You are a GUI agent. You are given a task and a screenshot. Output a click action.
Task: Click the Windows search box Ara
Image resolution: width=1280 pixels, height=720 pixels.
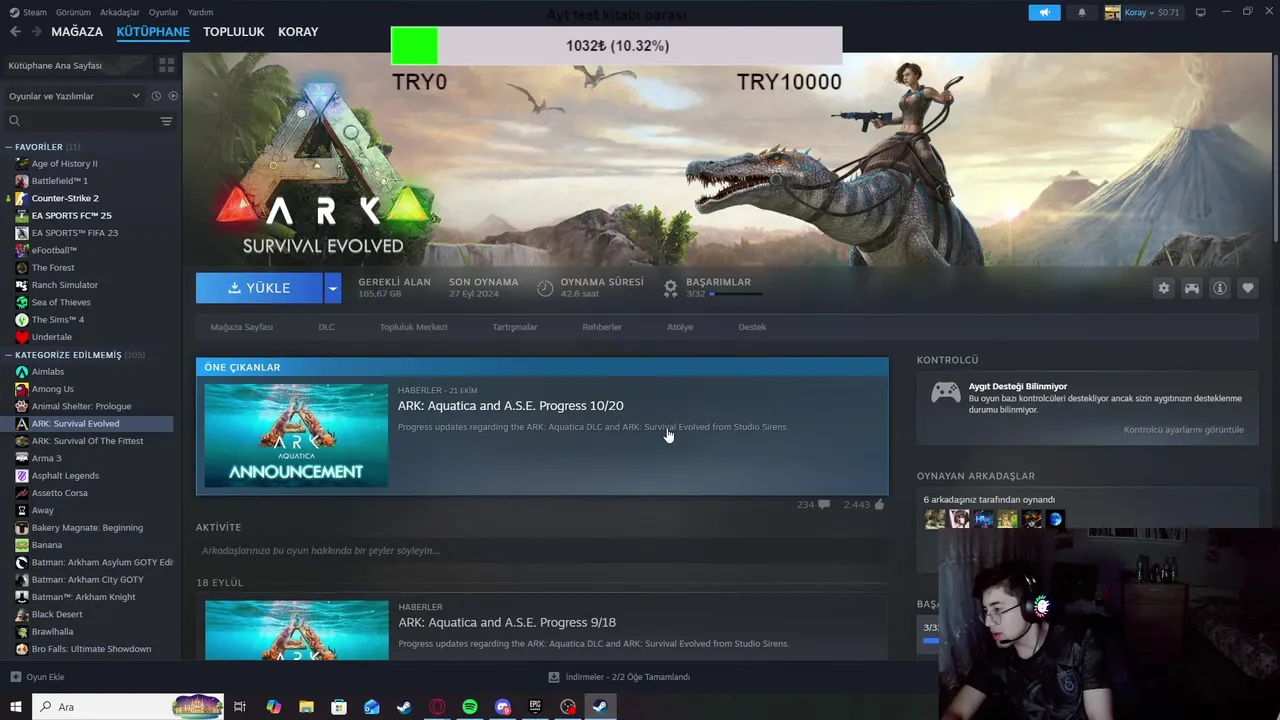(130, 707)
